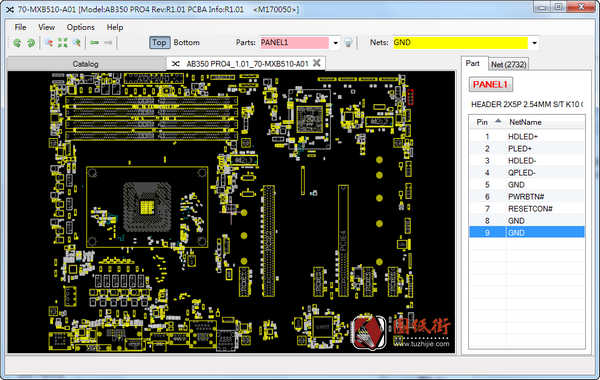Select highlighted pin 9 GND row
This screenshot has width=600, height=380.
click(527, 232)
